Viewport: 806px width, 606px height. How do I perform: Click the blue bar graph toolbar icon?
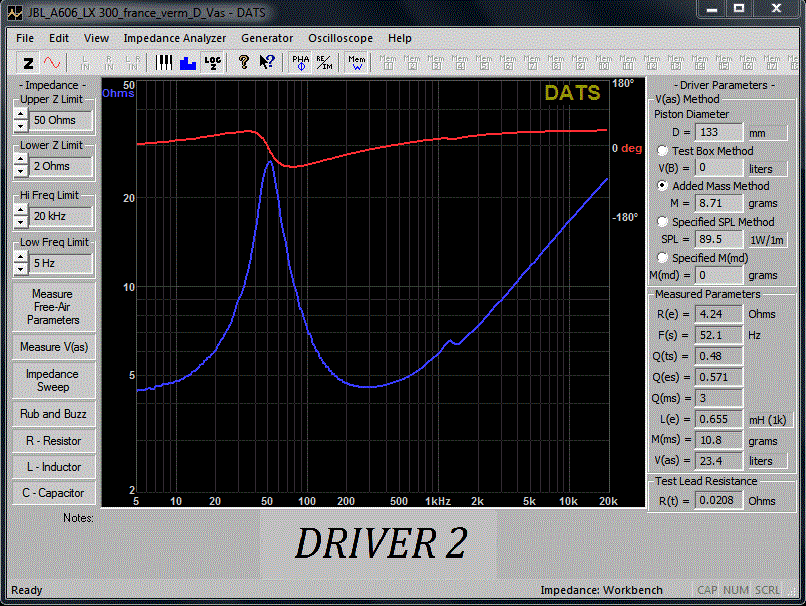coord(188,63)
